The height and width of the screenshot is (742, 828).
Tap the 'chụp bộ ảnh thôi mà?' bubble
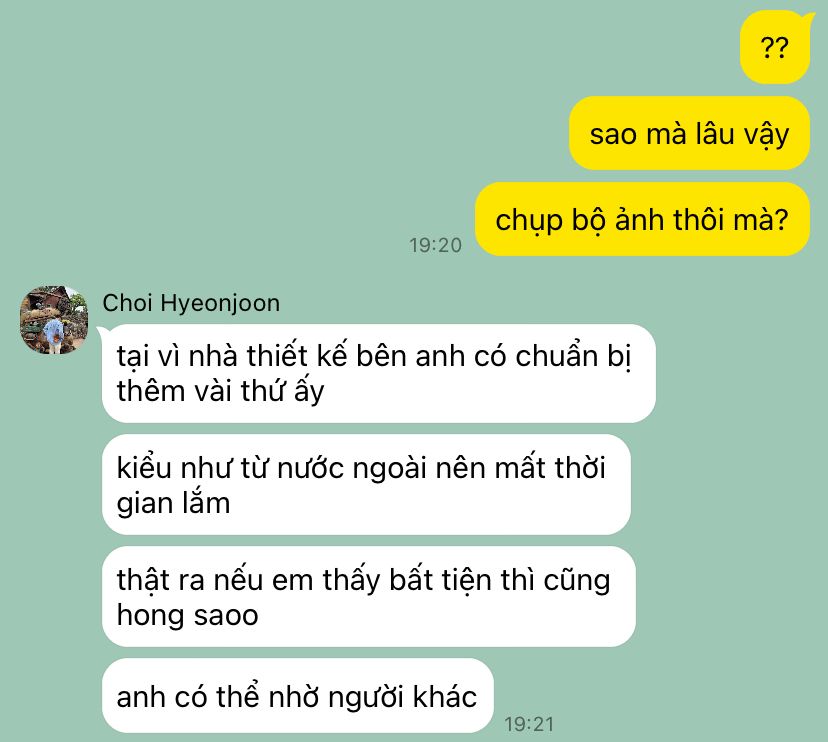tap(642, 219)
